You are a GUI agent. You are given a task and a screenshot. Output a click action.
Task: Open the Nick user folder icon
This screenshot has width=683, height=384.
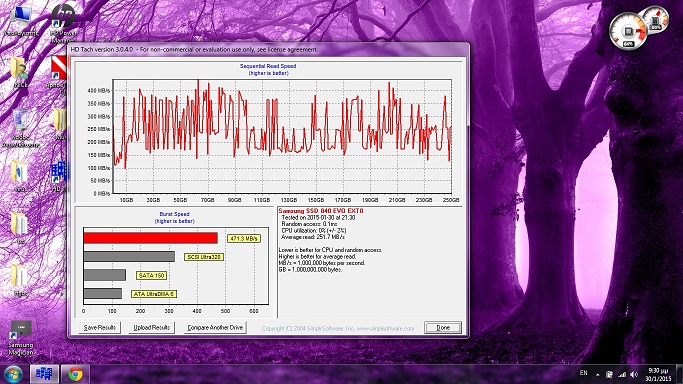point(20,73)
